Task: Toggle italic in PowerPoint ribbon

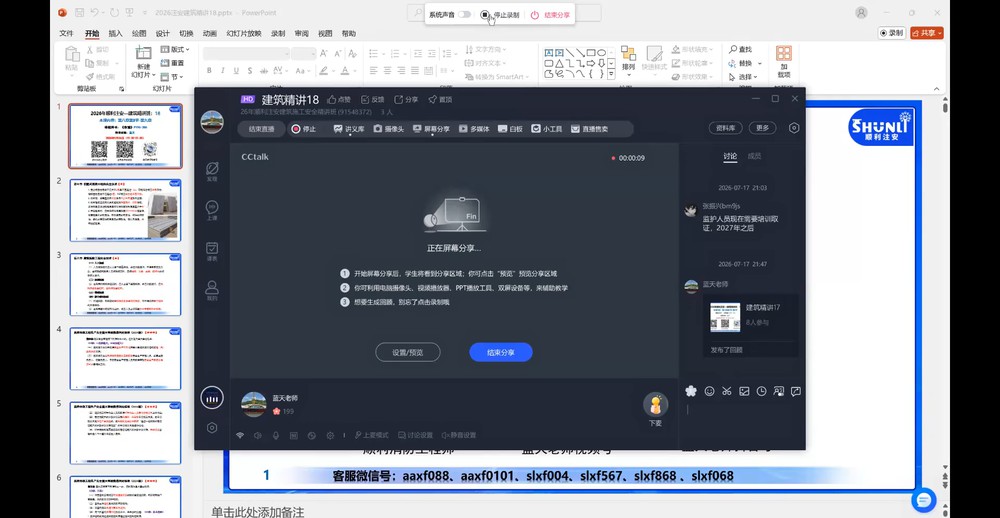Action: (223, 71)
